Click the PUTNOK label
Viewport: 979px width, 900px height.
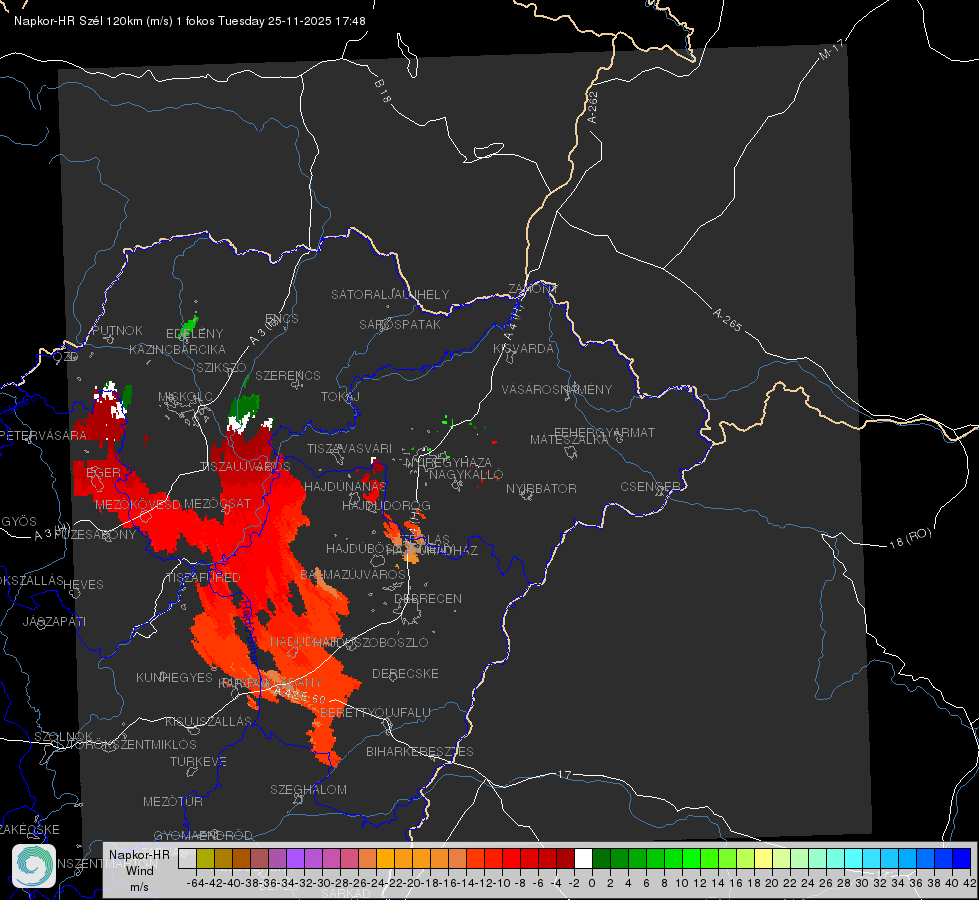pos(117,330)
